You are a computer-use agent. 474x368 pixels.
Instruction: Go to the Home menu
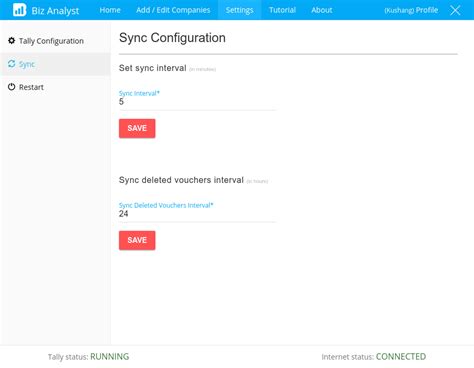coord(110,10)
